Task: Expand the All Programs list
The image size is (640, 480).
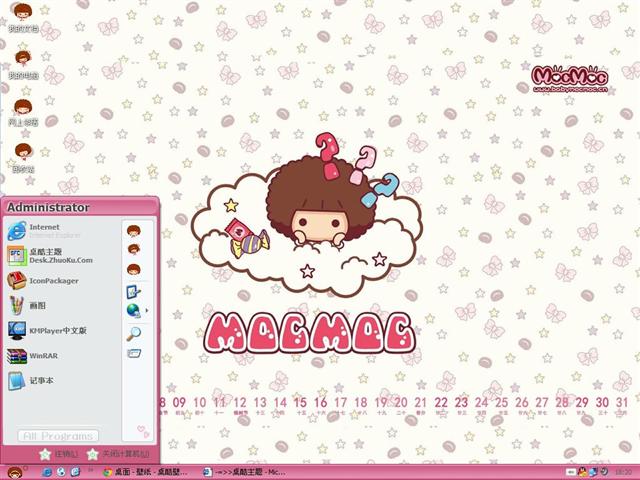Action: pos(58,436)
